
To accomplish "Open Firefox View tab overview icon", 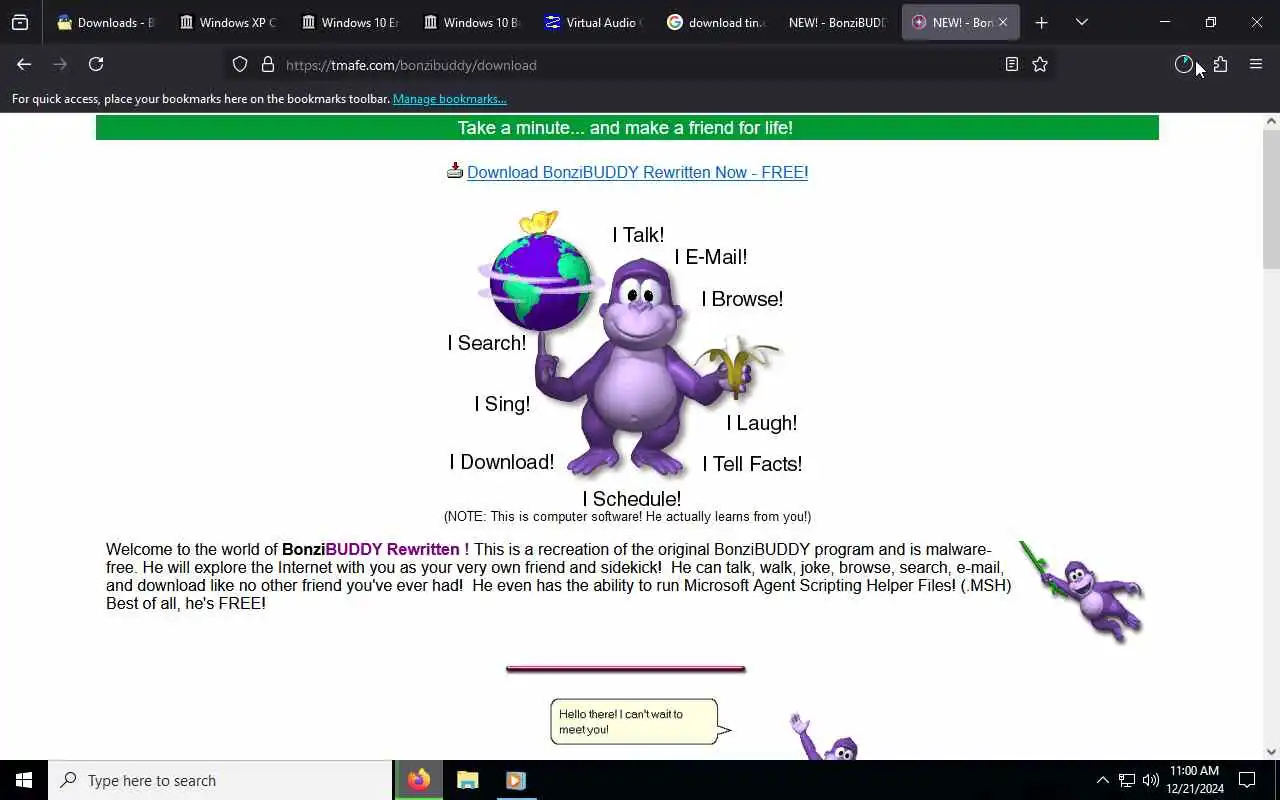I will pos(20,22).
